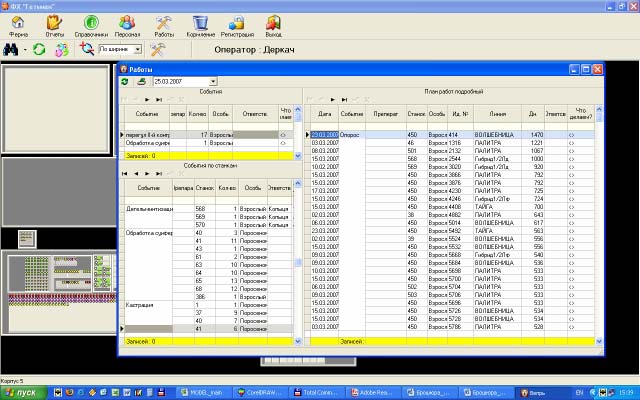Click the Дата column header in plan grid
This screenshot has width=640, height=400.
(324, 114)
